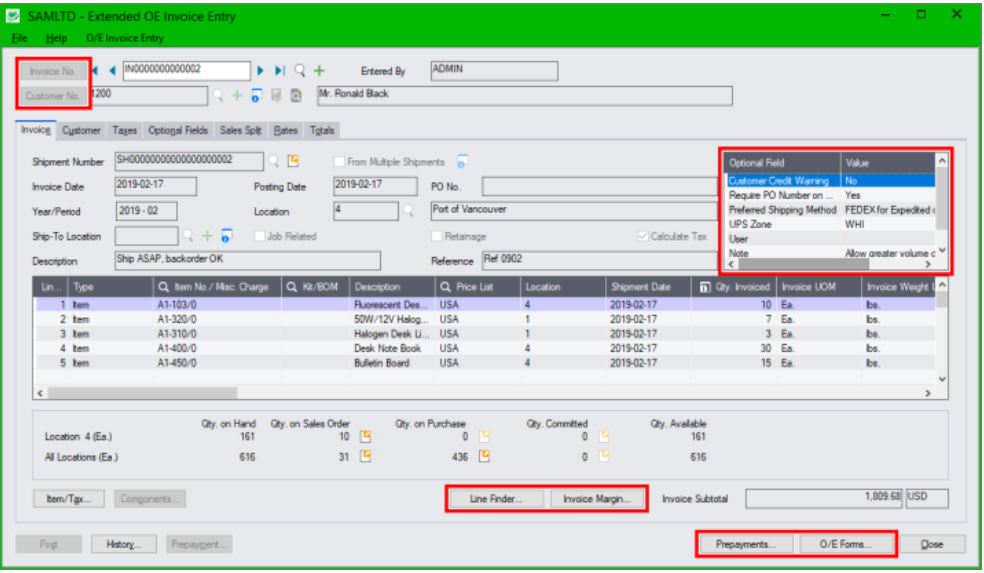Image resolution: width=984 pixels, height=573 pixels.
Task: Open customer information blue icon
Action: coord(256,95)
